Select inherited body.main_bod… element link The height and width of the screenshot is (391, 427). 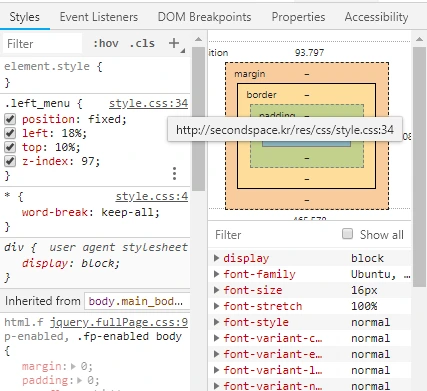pyautogui.click(x=136, y=301)
